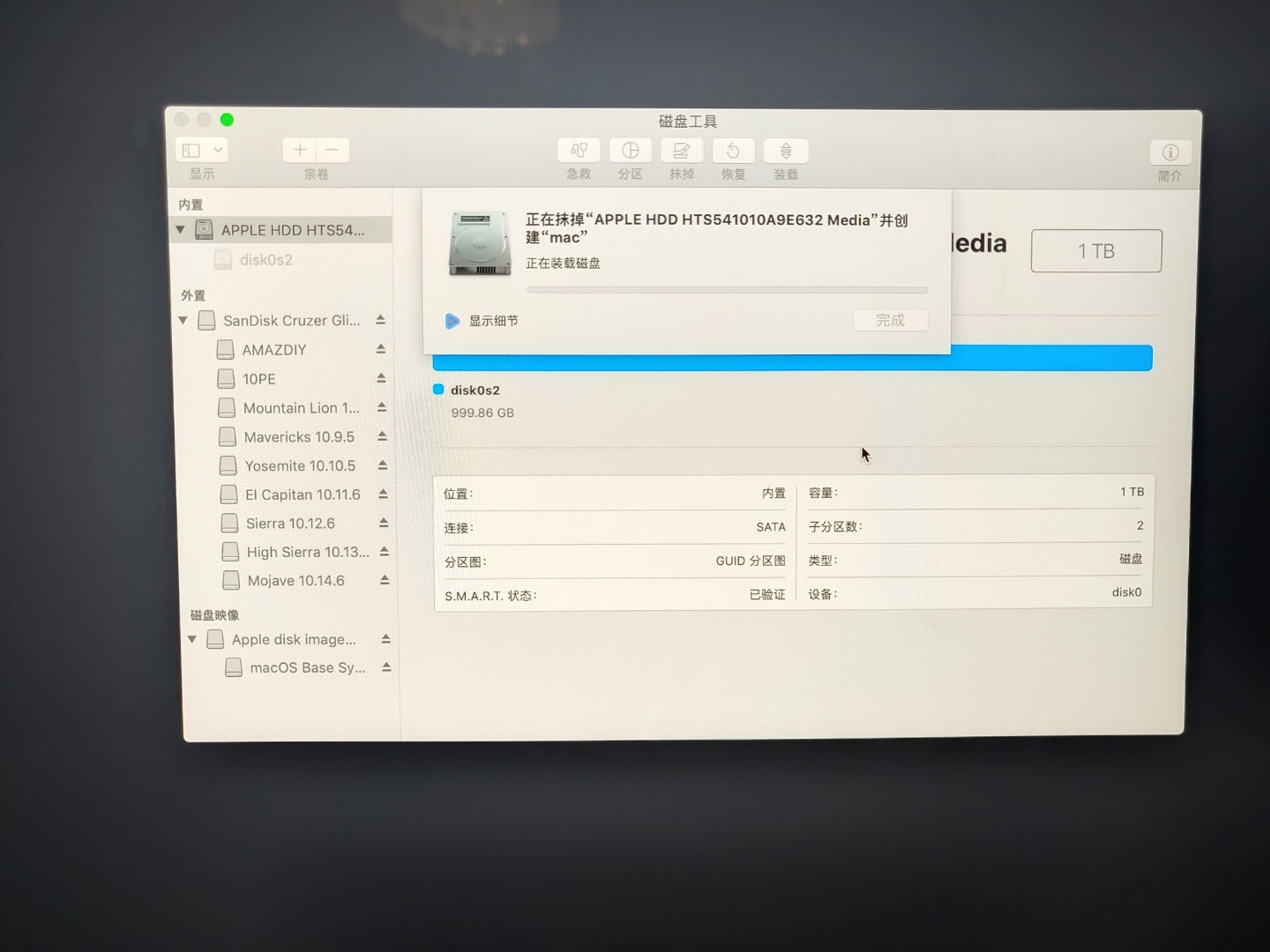Click the Mount (装载) toolbar icon

click(785, 151)
